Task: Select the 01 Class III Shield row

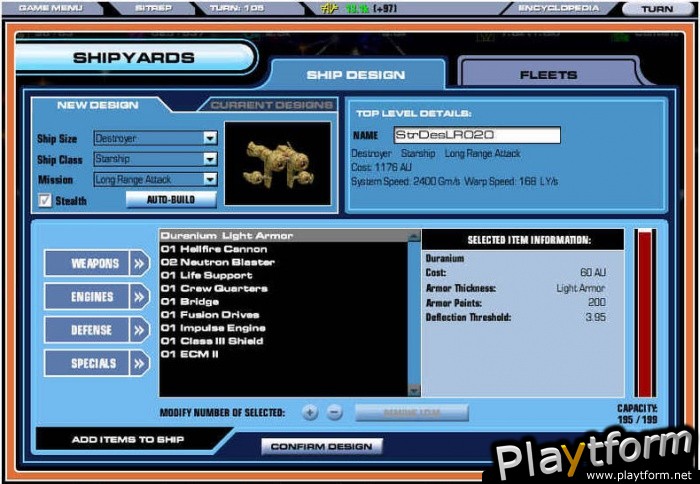Action: coord(283,341)
